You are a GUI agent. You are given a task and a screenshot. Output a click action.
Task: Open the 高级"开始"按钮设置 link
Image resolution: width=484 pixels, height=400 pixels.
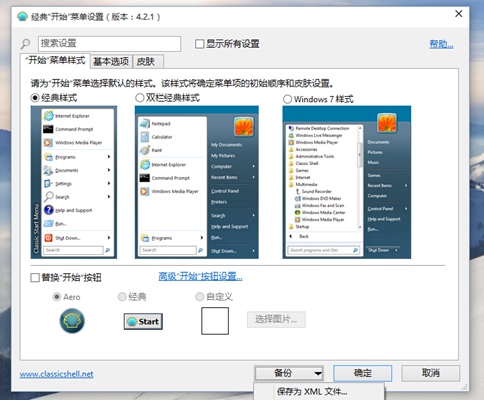click(200, 276)
